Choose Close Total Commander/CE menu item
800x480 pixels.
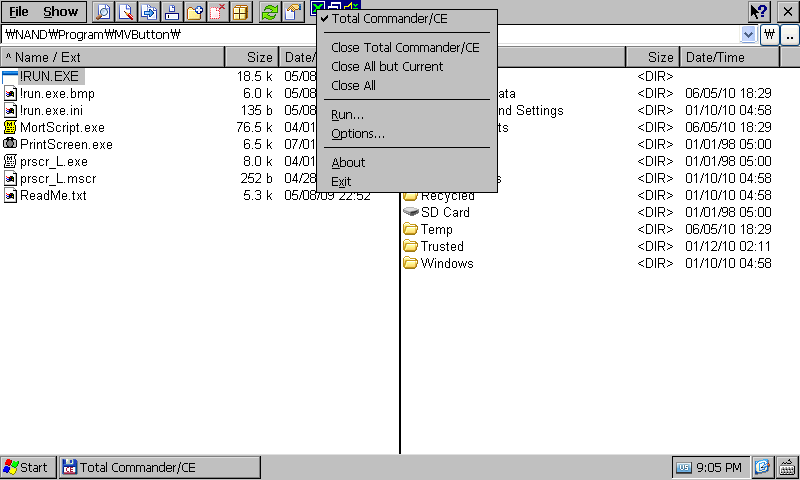pos(407,47)
